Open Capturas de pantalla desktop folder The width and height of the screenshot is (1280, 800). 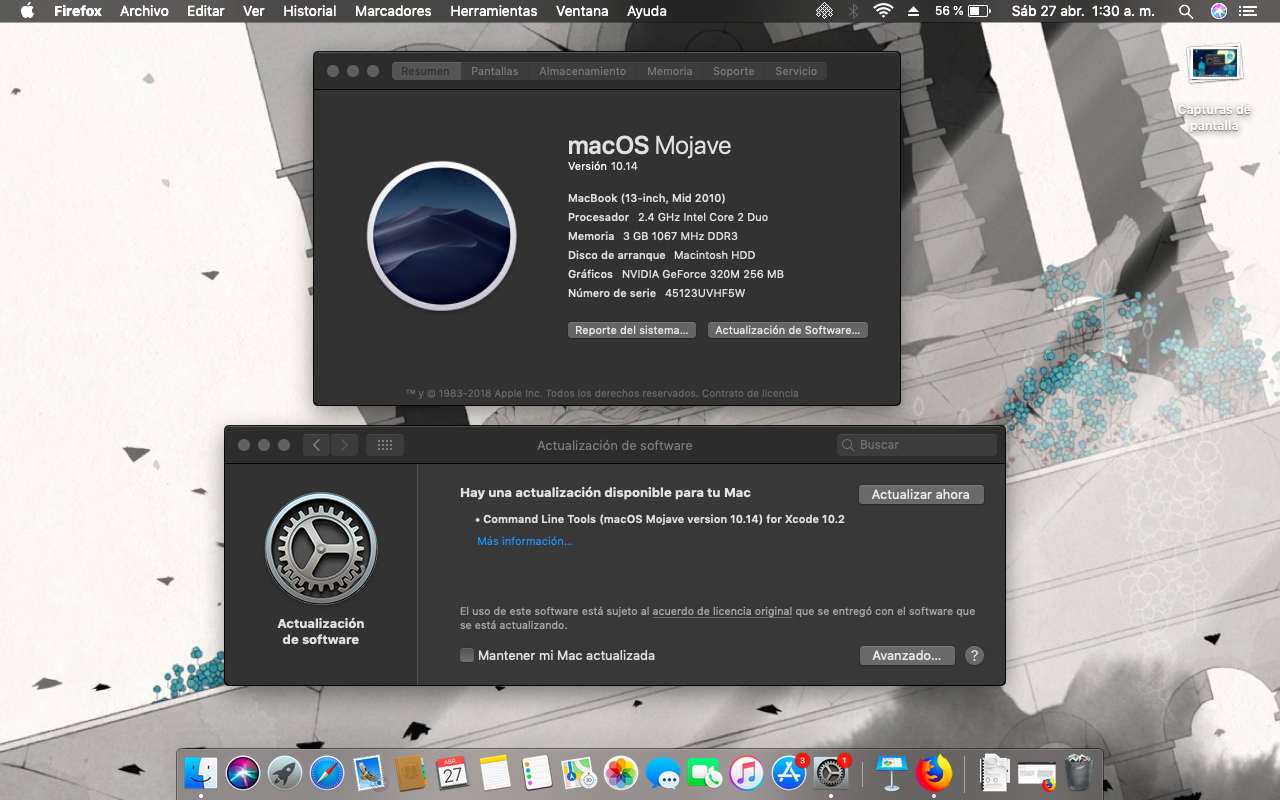1214,88
